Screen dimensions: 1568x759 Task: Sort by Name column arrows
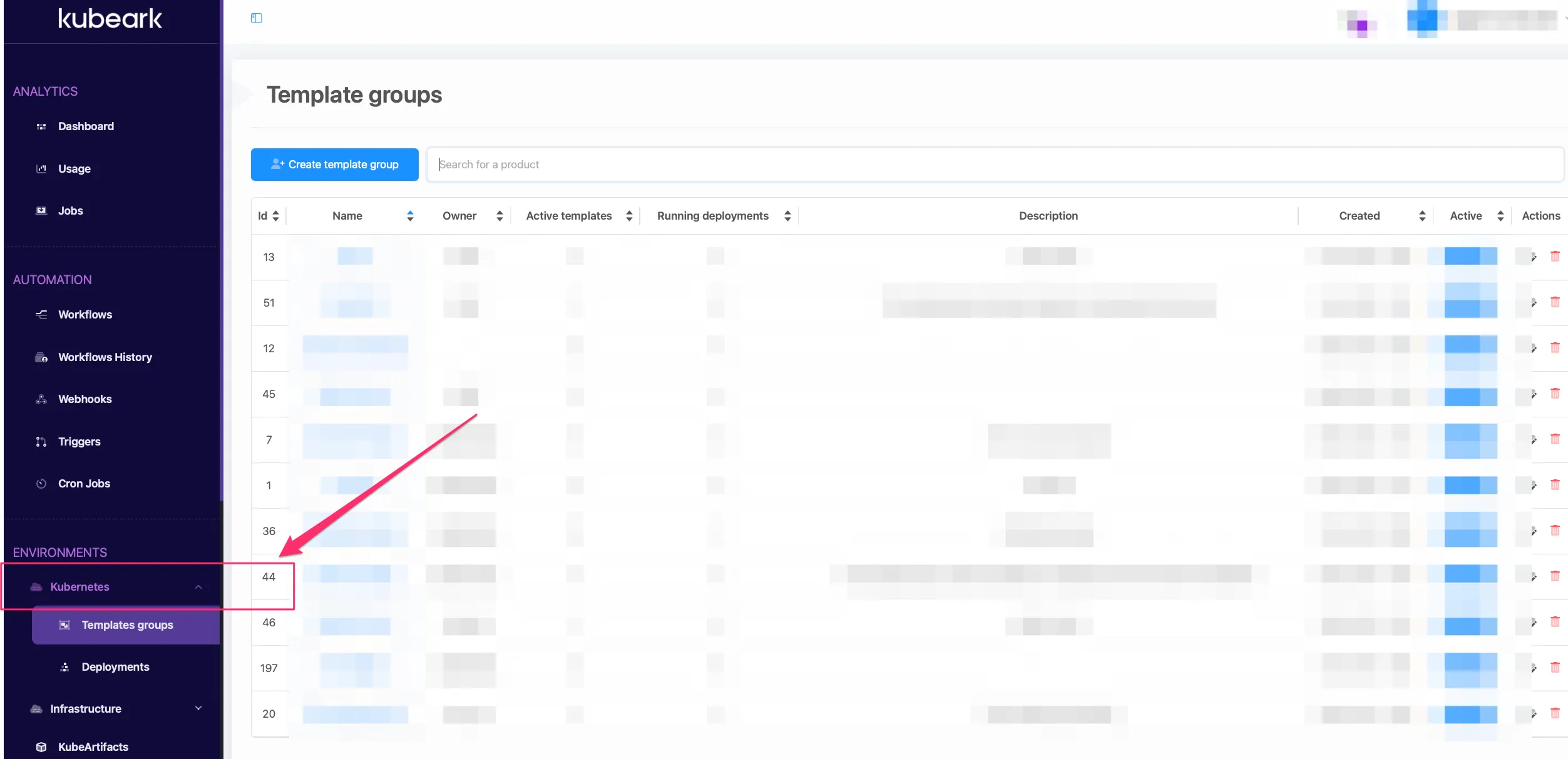410,216
